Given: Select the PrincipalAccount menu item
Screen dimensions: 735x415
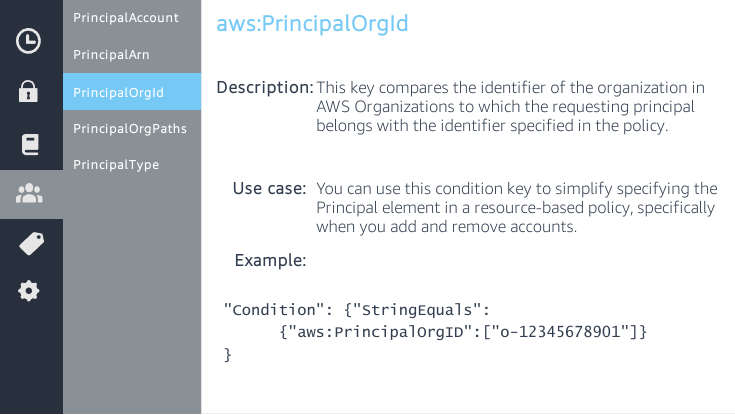Looking at the screenshot, I should pos(126,18).
